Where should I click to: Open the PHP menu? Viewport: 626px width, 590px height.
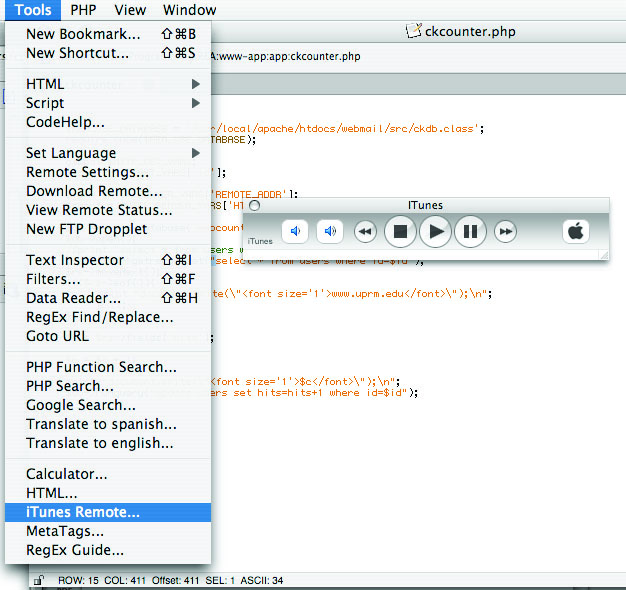[83, 10]
